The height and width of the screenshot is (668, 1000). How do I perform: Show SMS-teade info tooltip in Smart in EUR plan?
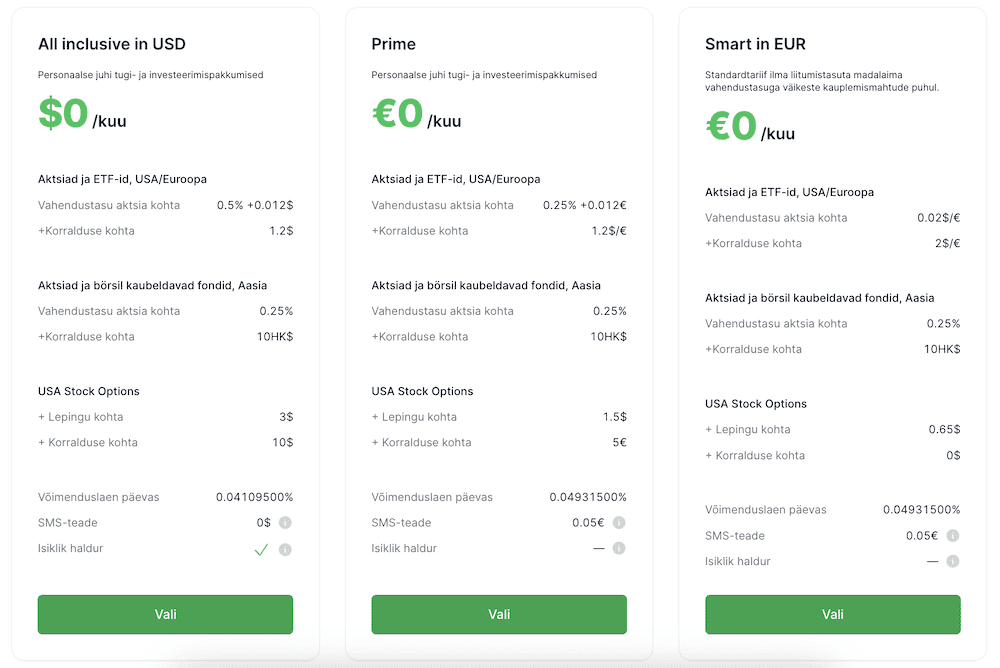(952, 536)
